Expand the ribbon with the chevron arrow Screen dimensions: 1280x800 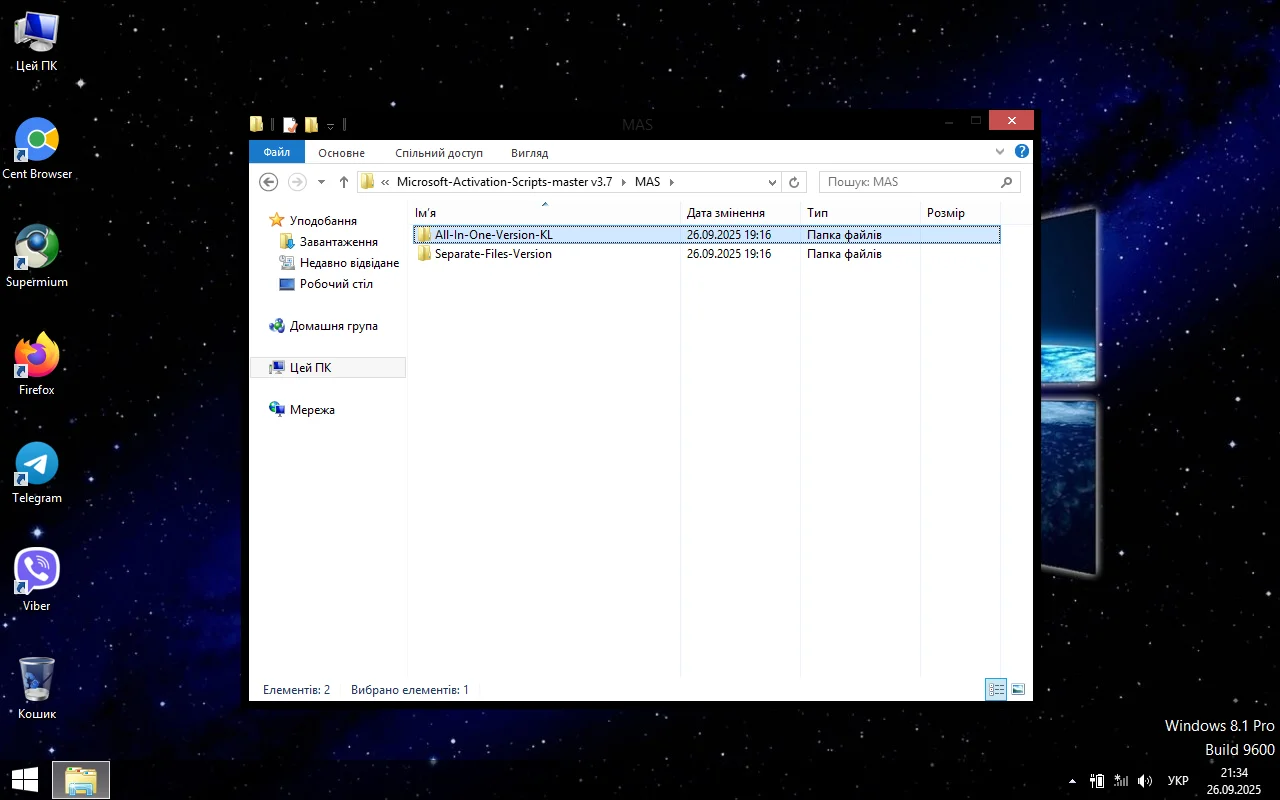coord(1000,152)
